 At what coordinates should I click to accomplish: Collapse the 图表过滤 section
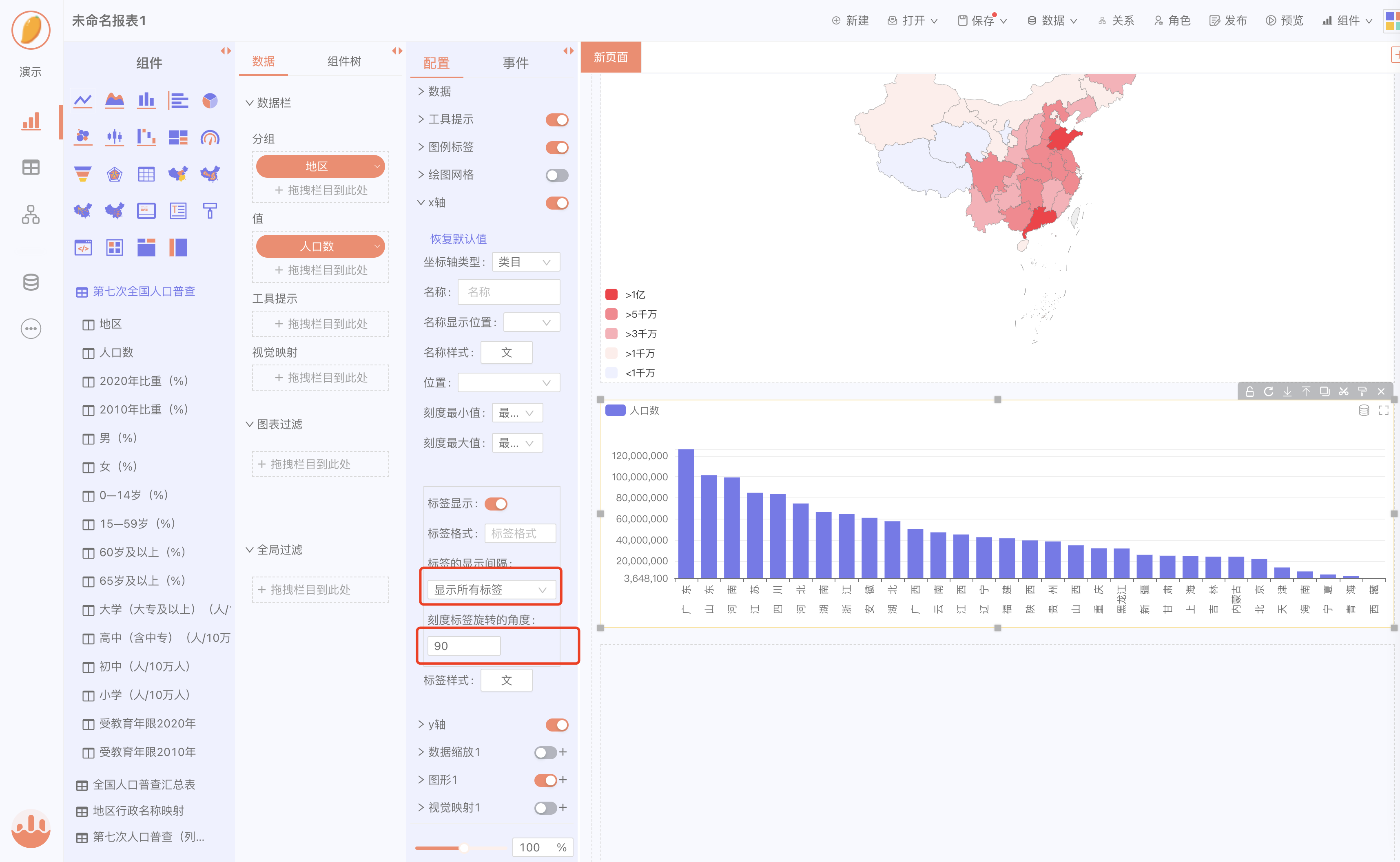(274, 424)
